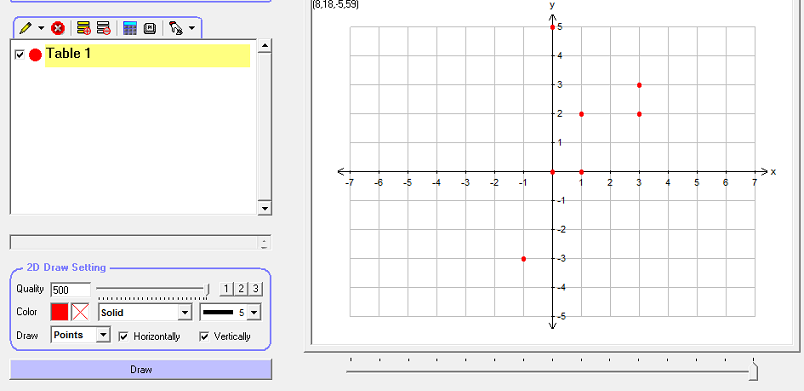Viewport: 804px width, 391px height.
Task: Click the red dot marker beside Table 1
Action: (35, 55)
